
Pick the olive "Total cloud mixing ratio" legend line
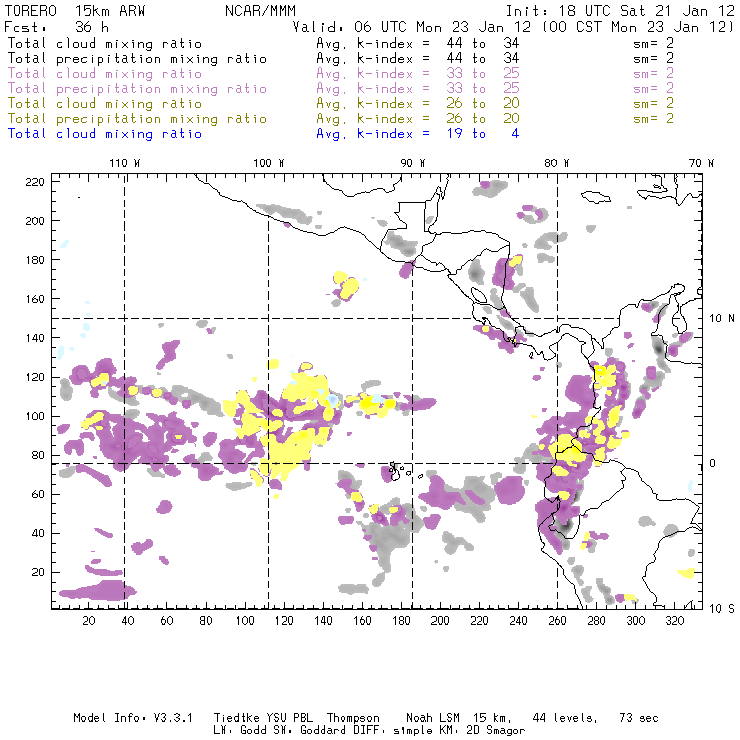[104, 103]
